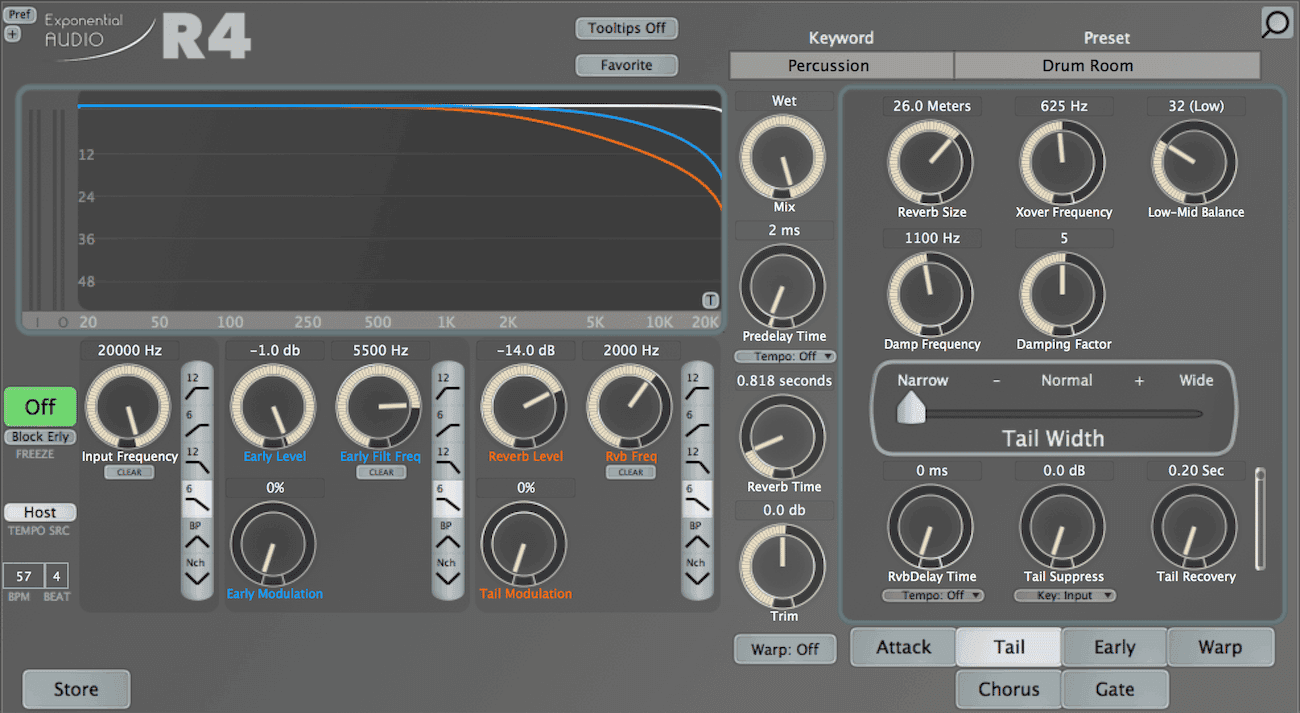The image size is (1300, 713).
Task: Click the T icon in EQ graph
Action: click(710, 300)
